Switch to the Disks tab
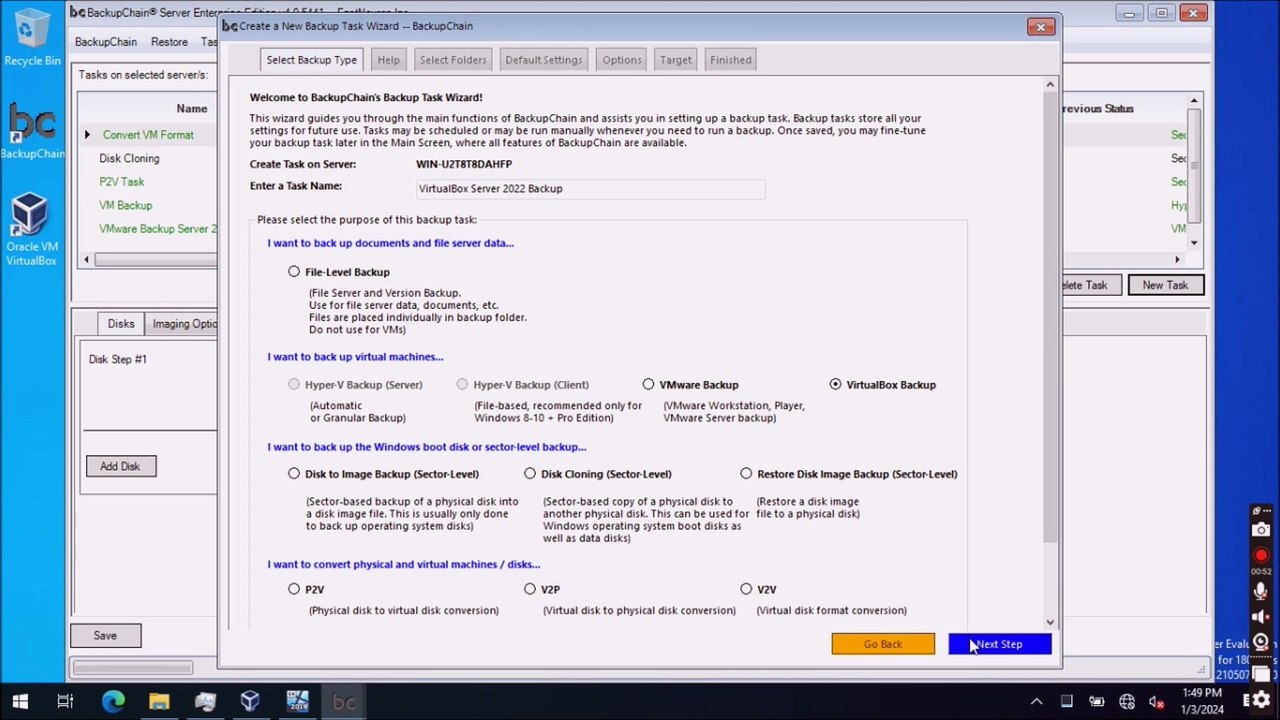 (x=121, y=324)
